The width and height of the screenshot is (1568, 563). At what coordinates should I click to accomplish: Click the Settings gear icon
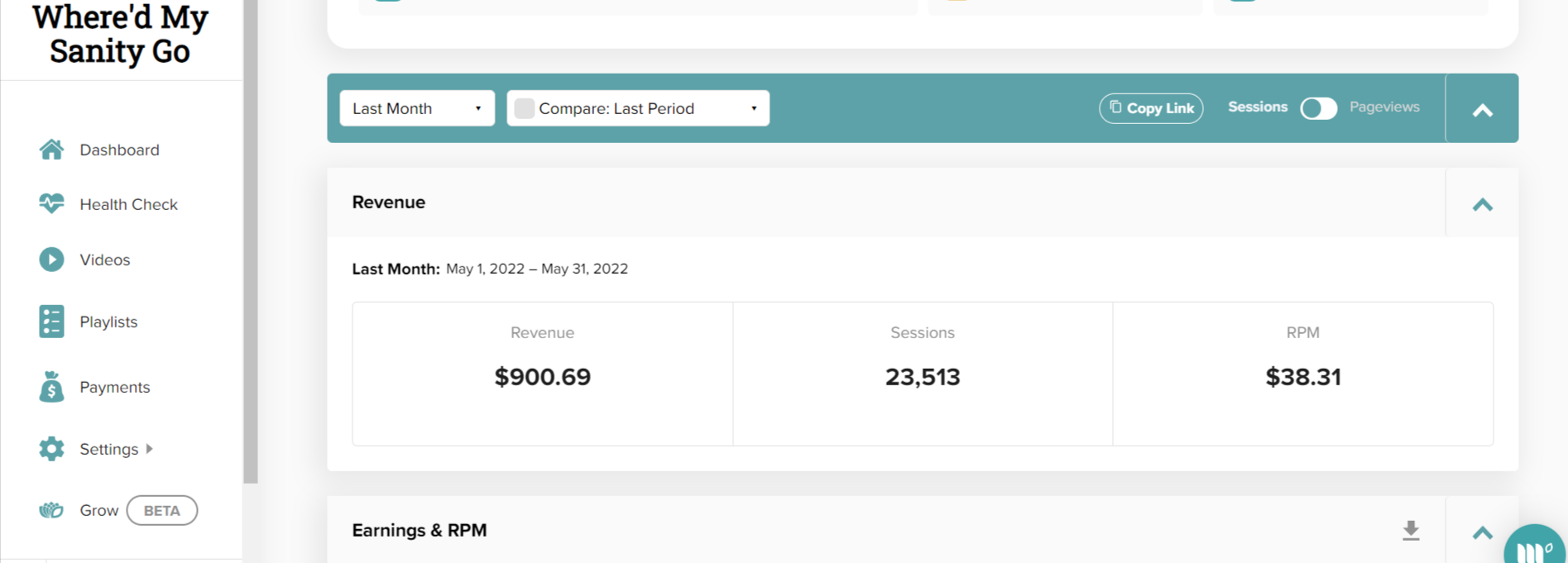coord(51,449)
